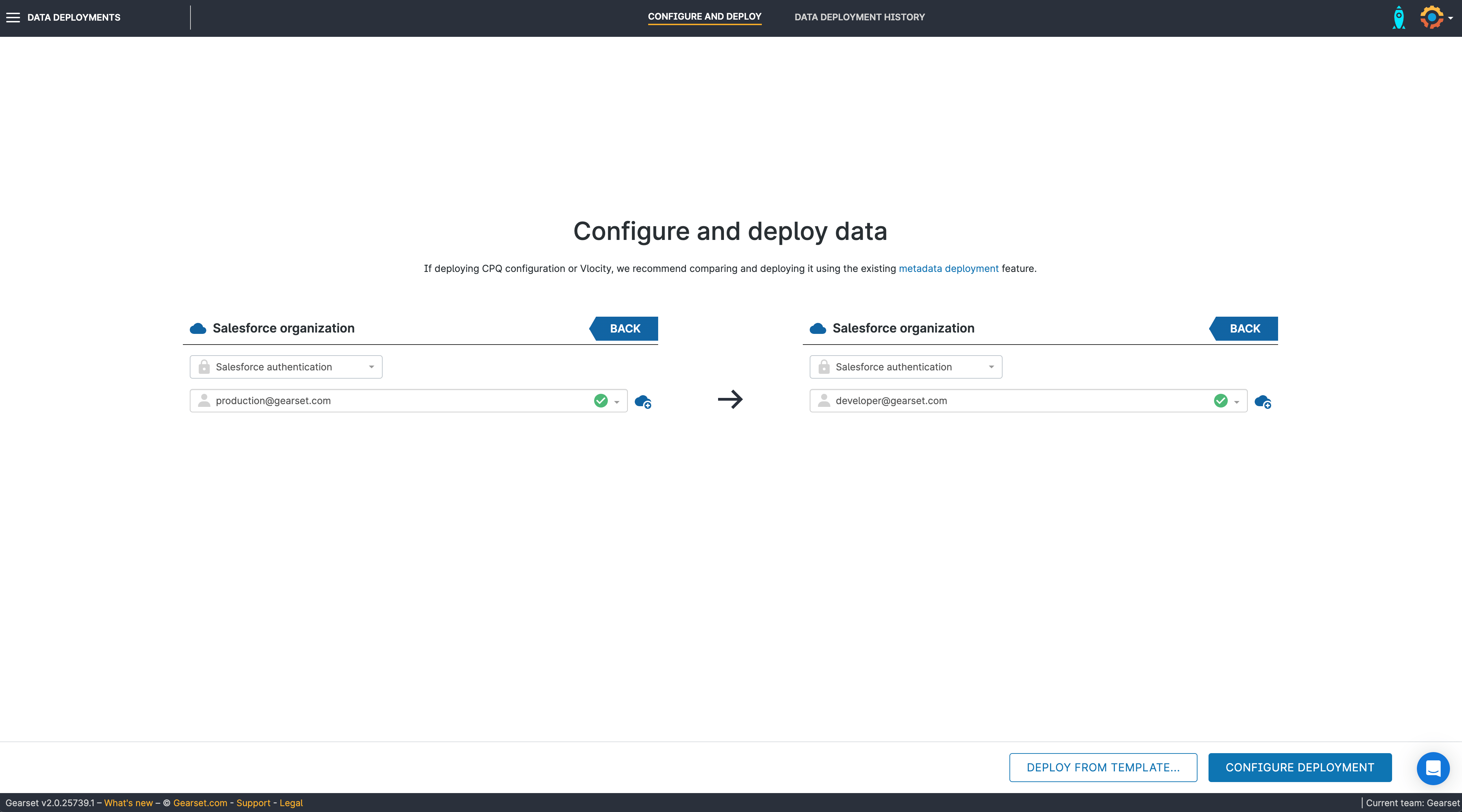Click target Salesforce organization cloud icon

pos(818,328)
